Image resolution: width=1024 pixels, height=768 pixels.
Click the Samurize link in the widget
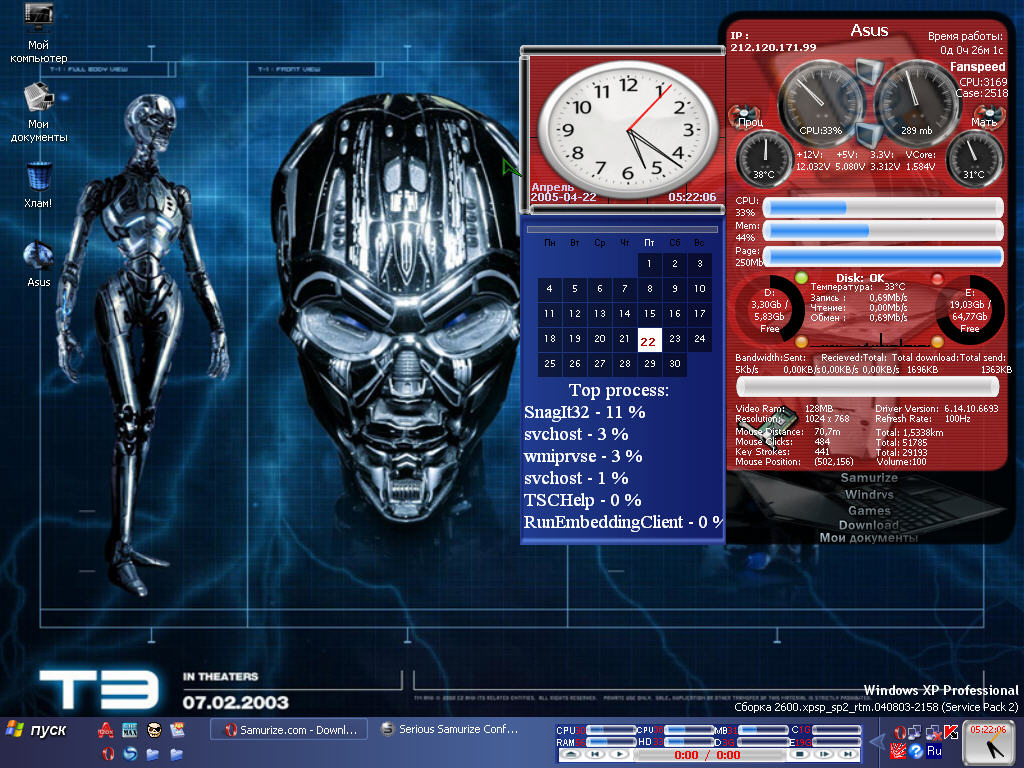pos(869,478)
